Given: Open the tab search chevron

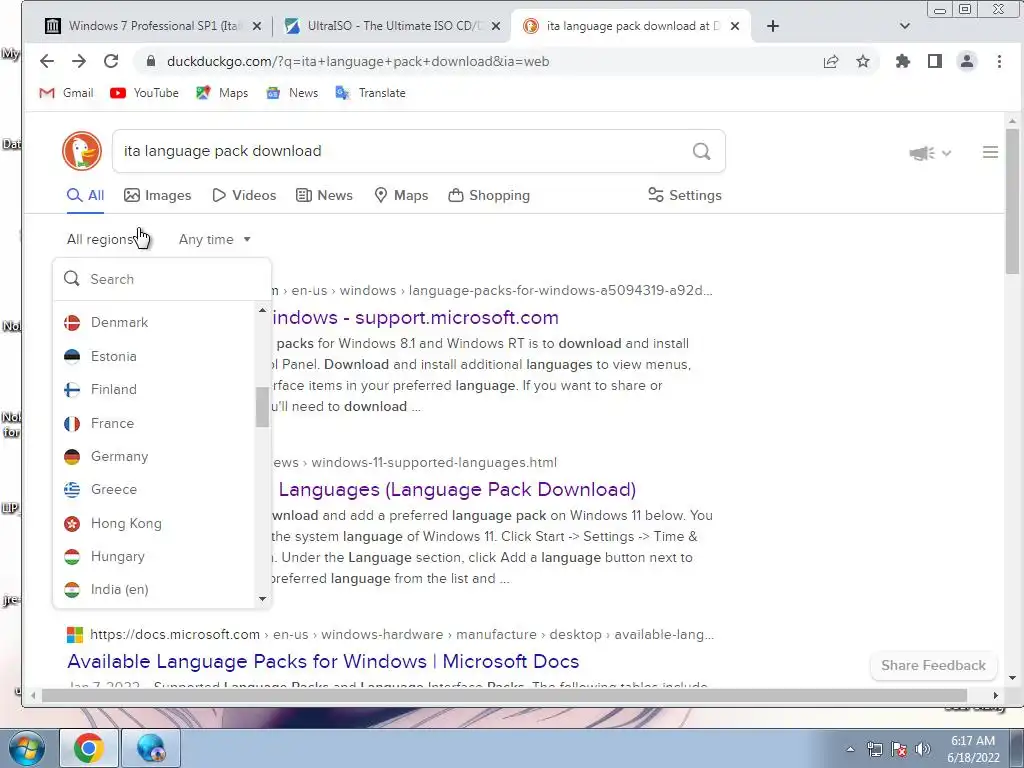Looking at the screenshot, I should (904, 26).
